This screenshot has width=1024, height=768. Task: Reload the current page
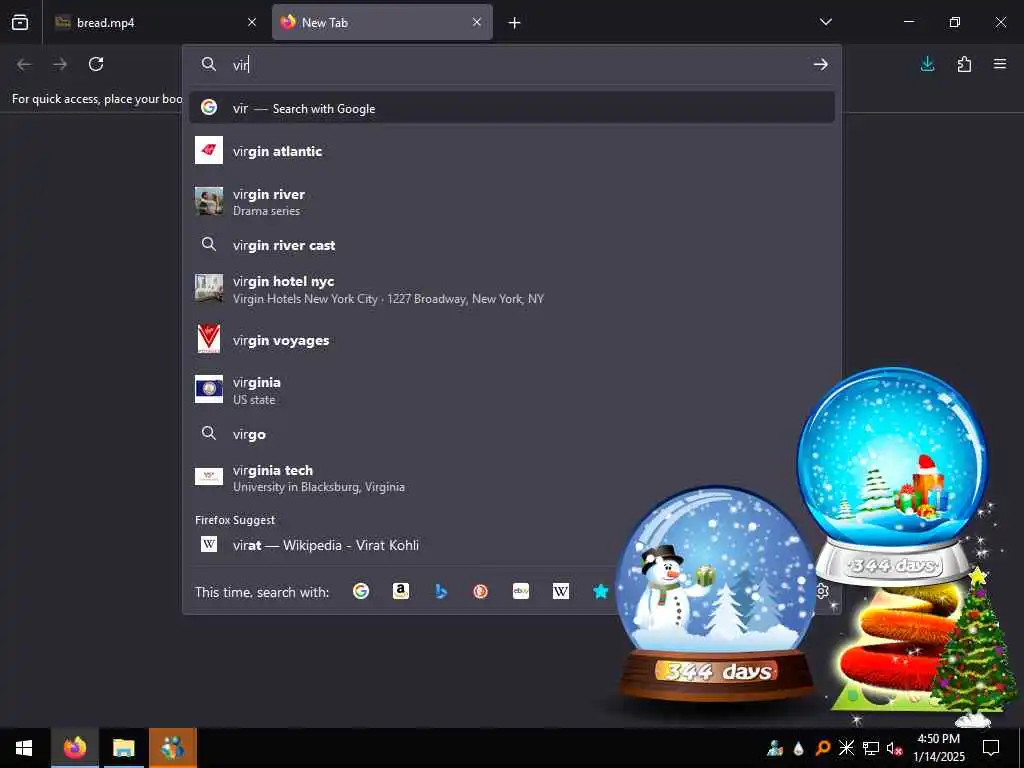(x=96, y=64)
